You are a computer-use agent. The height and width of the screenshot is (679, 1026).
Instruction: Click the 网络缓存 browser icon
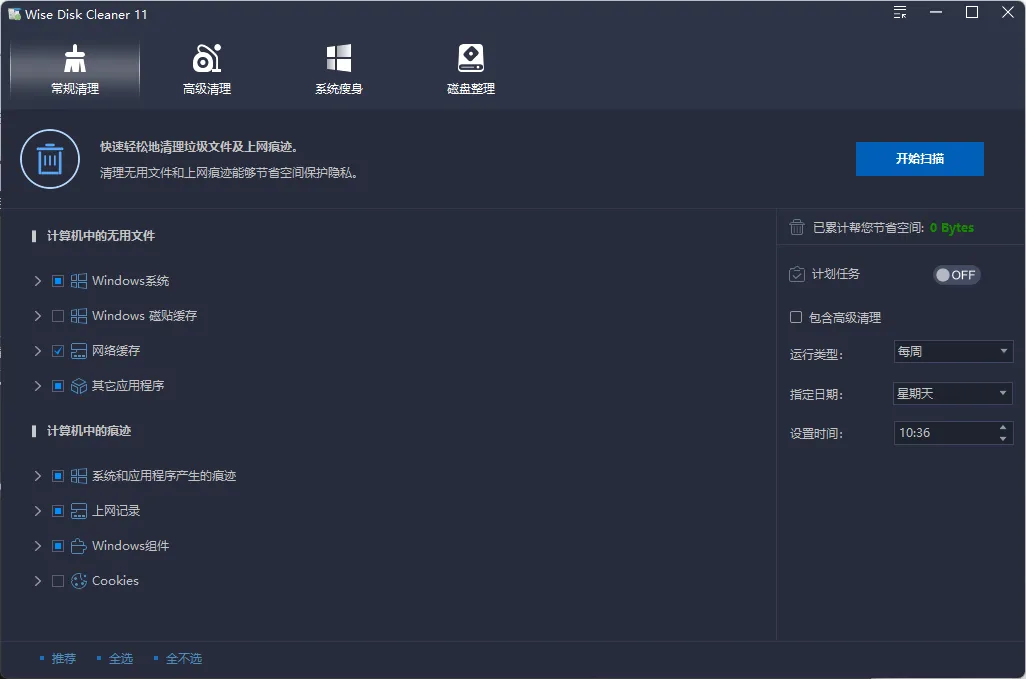(79, 351)
